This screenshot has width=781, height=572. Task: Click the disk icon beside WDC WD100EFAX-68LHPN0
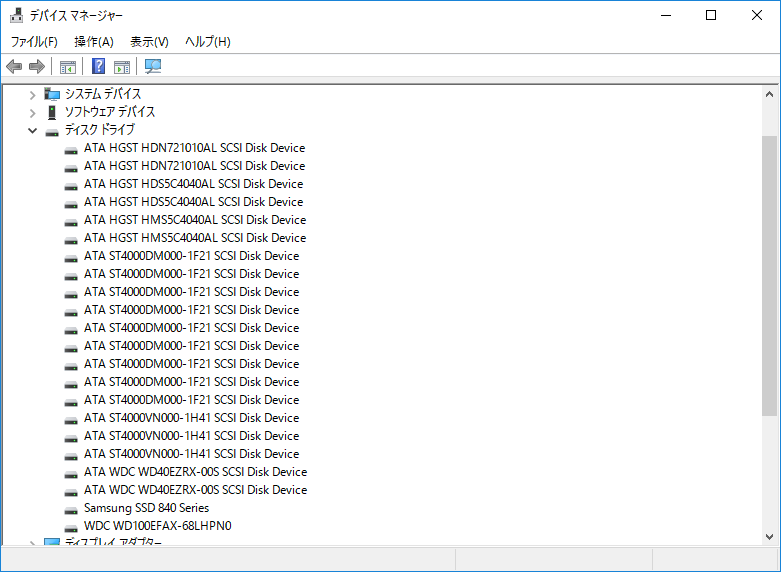pos(71,528)
